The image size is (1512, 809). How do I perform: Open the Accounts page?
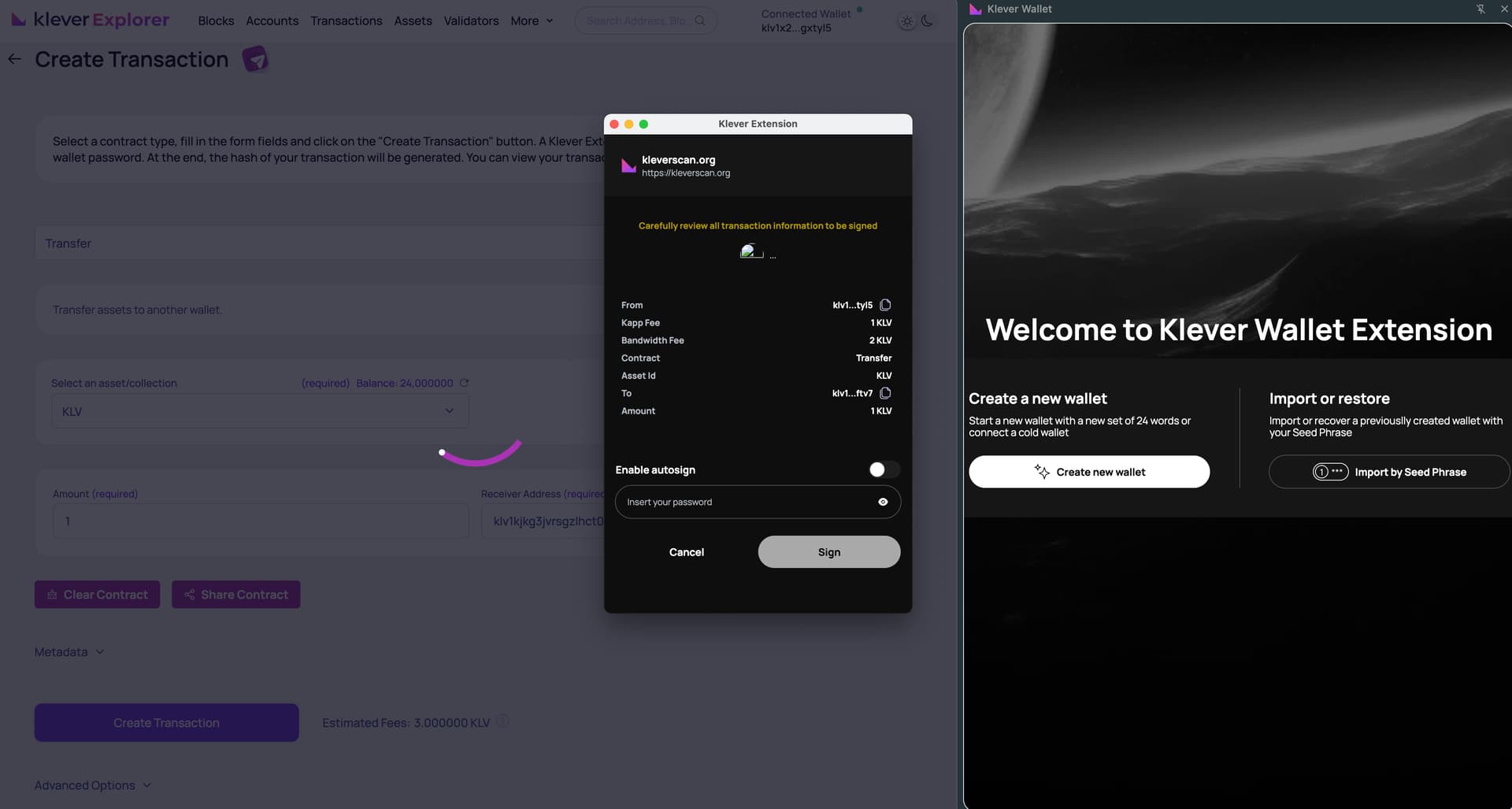tap(272, 20)
